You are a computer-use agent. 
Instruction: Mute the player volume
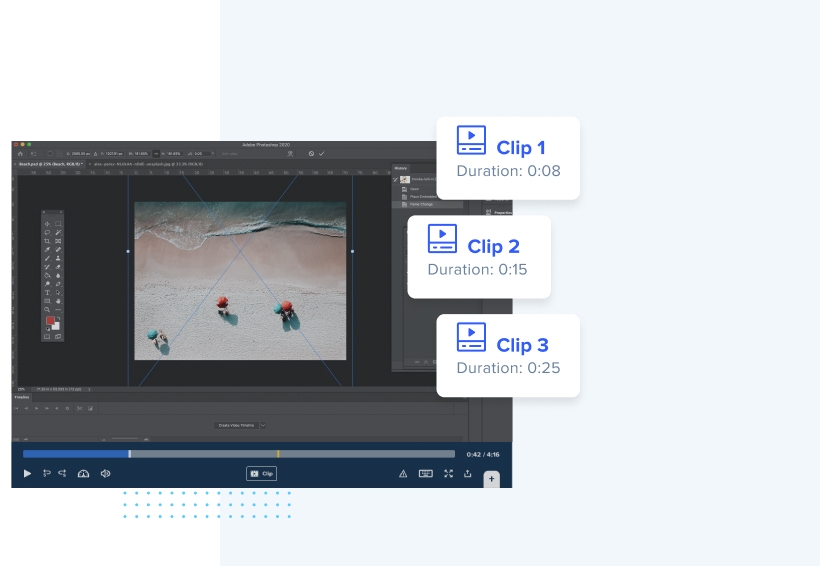105,473
